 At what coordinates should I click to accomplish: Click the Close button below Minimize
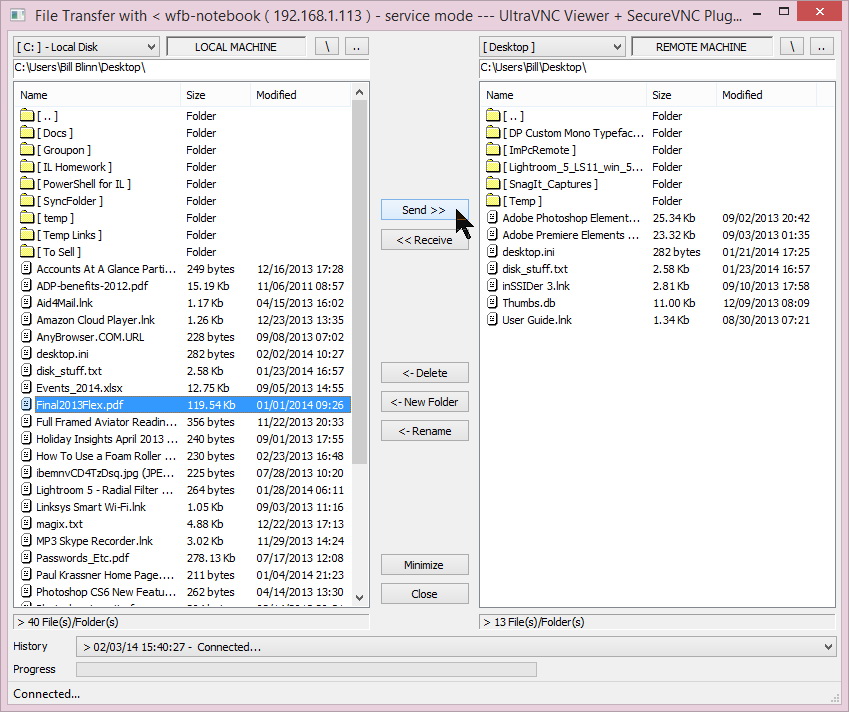click(x=424, y=594)
